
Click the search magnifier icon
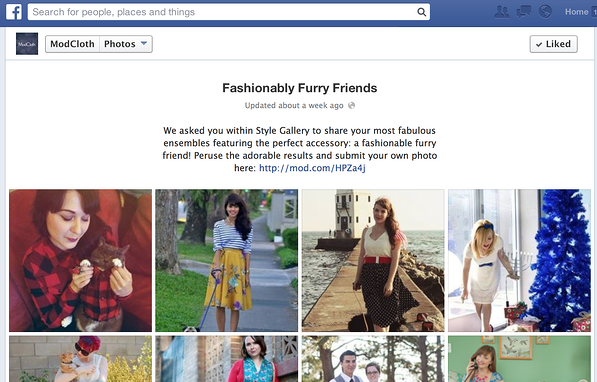(421, 12)
